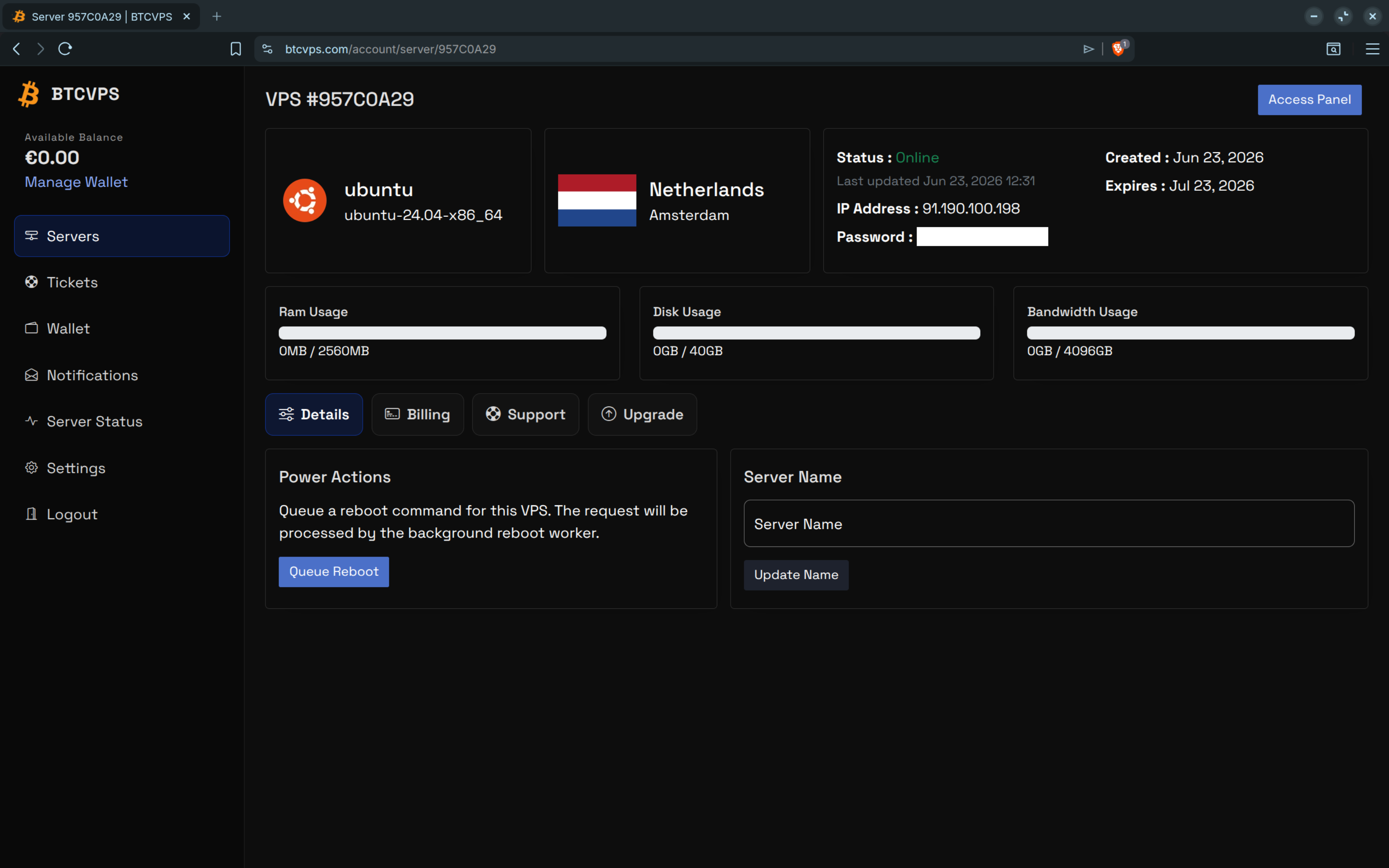1389x868 pixels.
Task: Select Logout in the sidebar
Action: click(x=122, y=514)
